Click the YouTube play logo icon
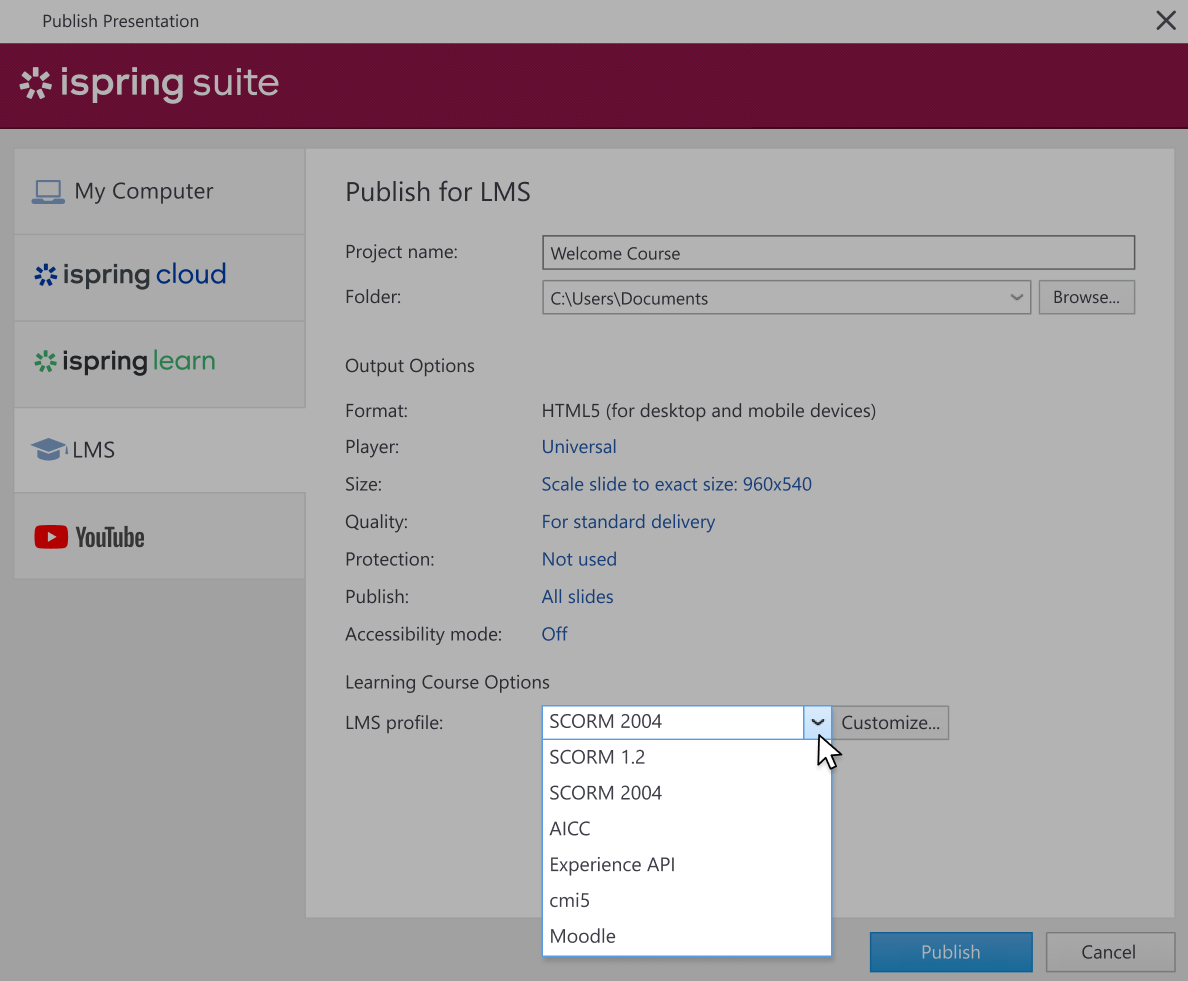 click(51, 537)
